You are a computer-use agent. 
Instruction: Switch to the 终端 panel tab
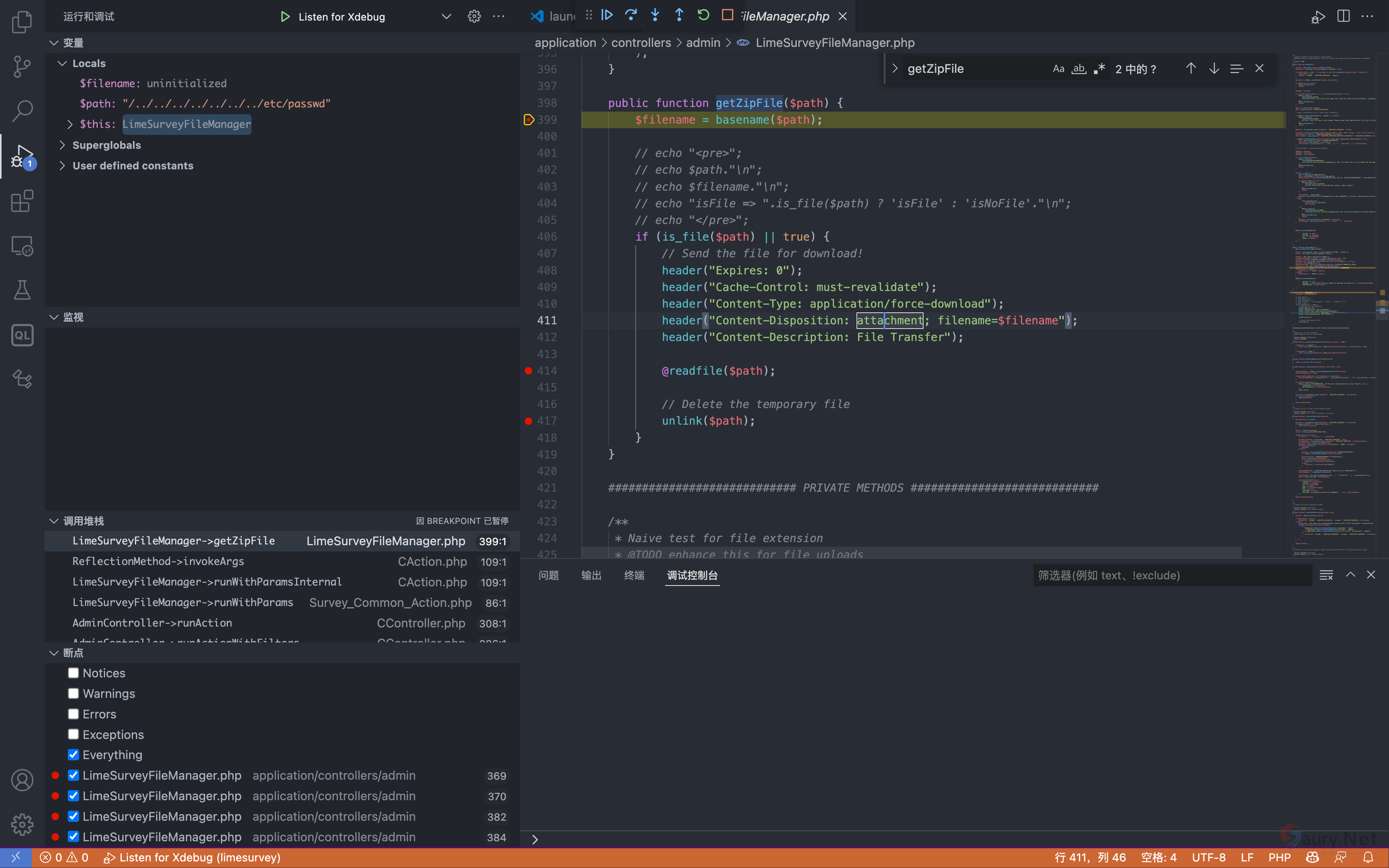634,575
